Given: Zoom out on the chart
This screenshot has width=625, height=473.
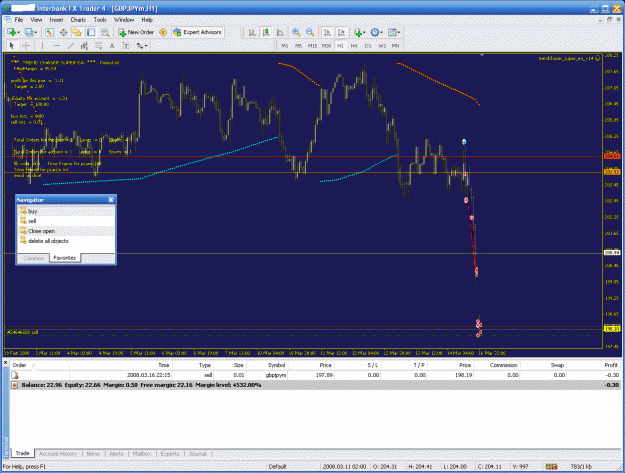Looking at the screenshot, I should pyautogui.click(x=310, y=32).
